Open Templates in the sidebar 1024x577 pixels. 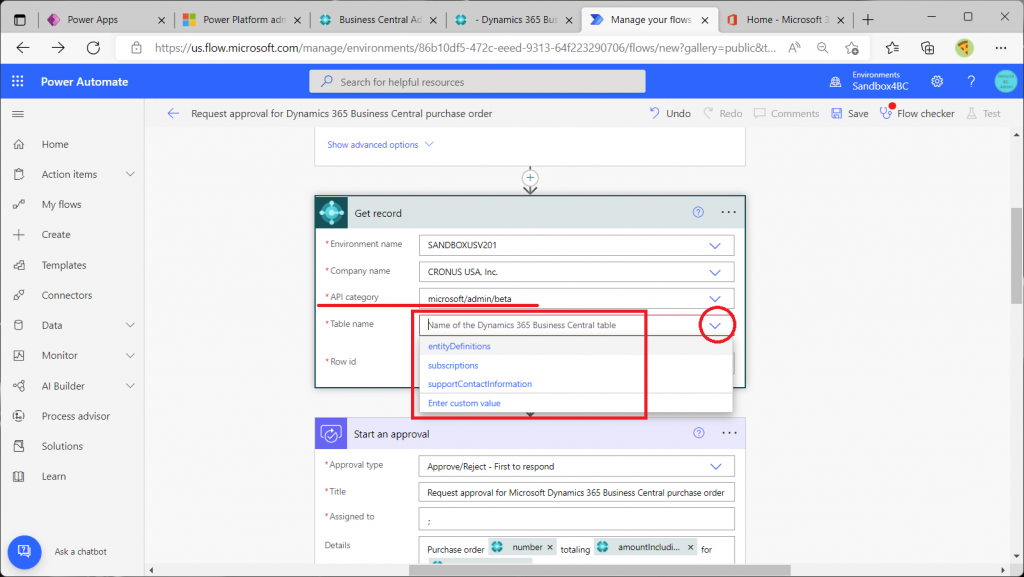click(x=64, y=265)
